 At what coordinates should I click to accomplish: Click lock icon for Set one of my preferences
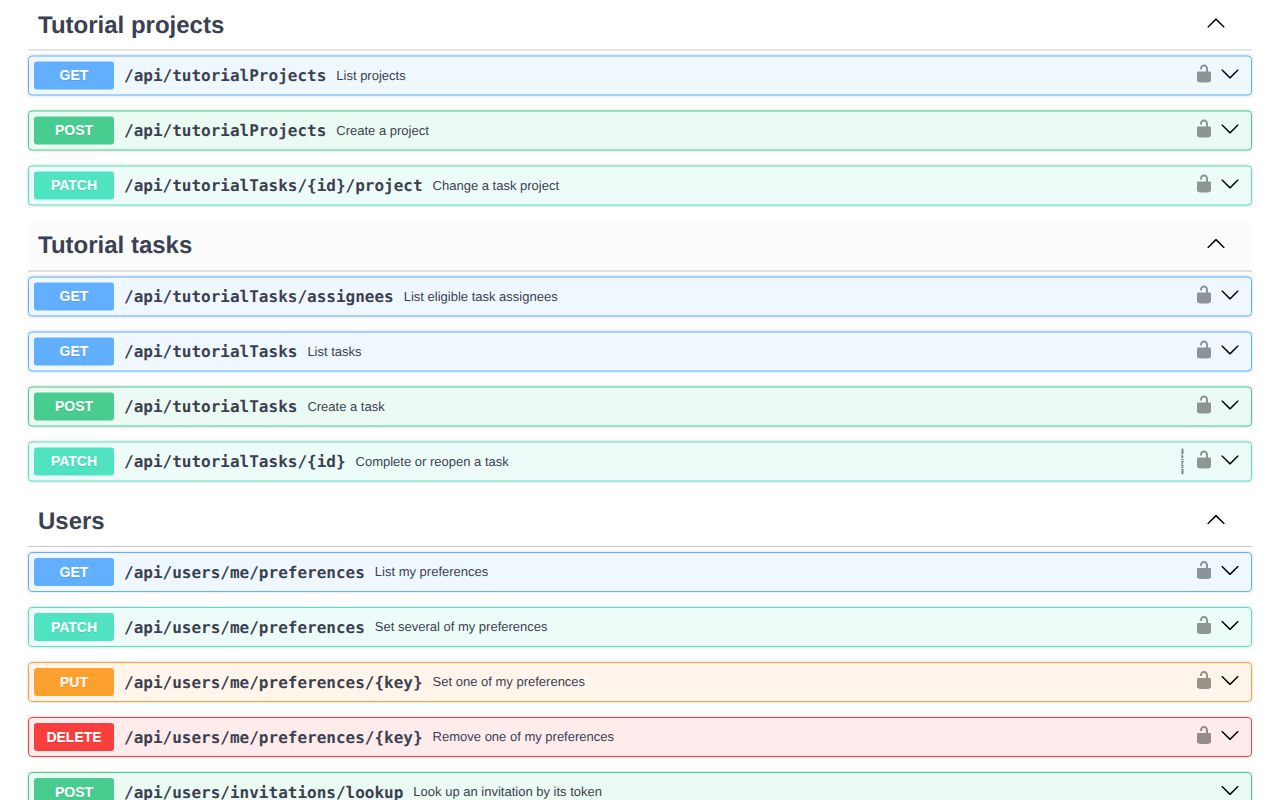[1204, 680]
